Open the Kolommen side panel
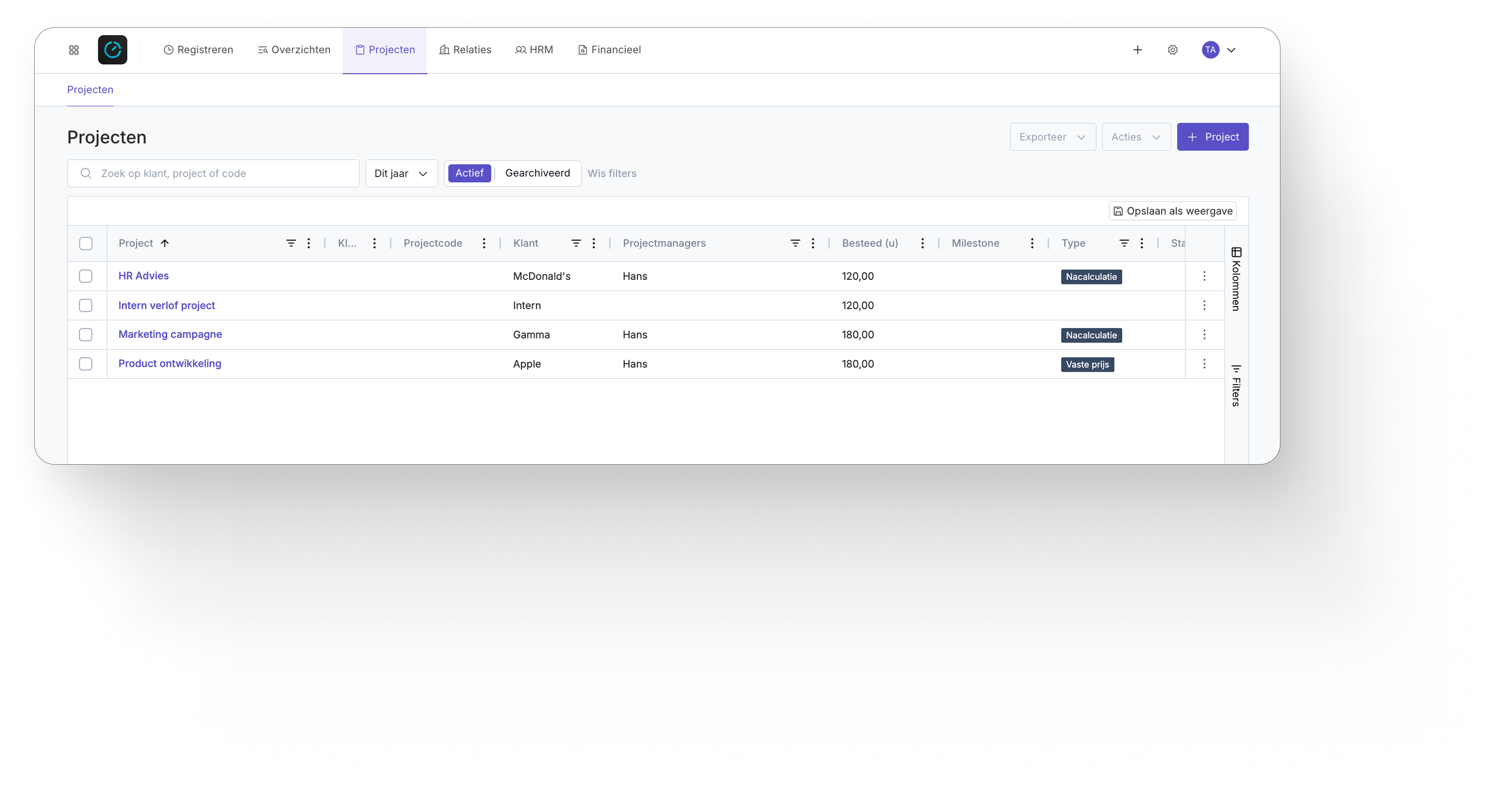Screen dimensions: 1512x811 pos(1236,279)
